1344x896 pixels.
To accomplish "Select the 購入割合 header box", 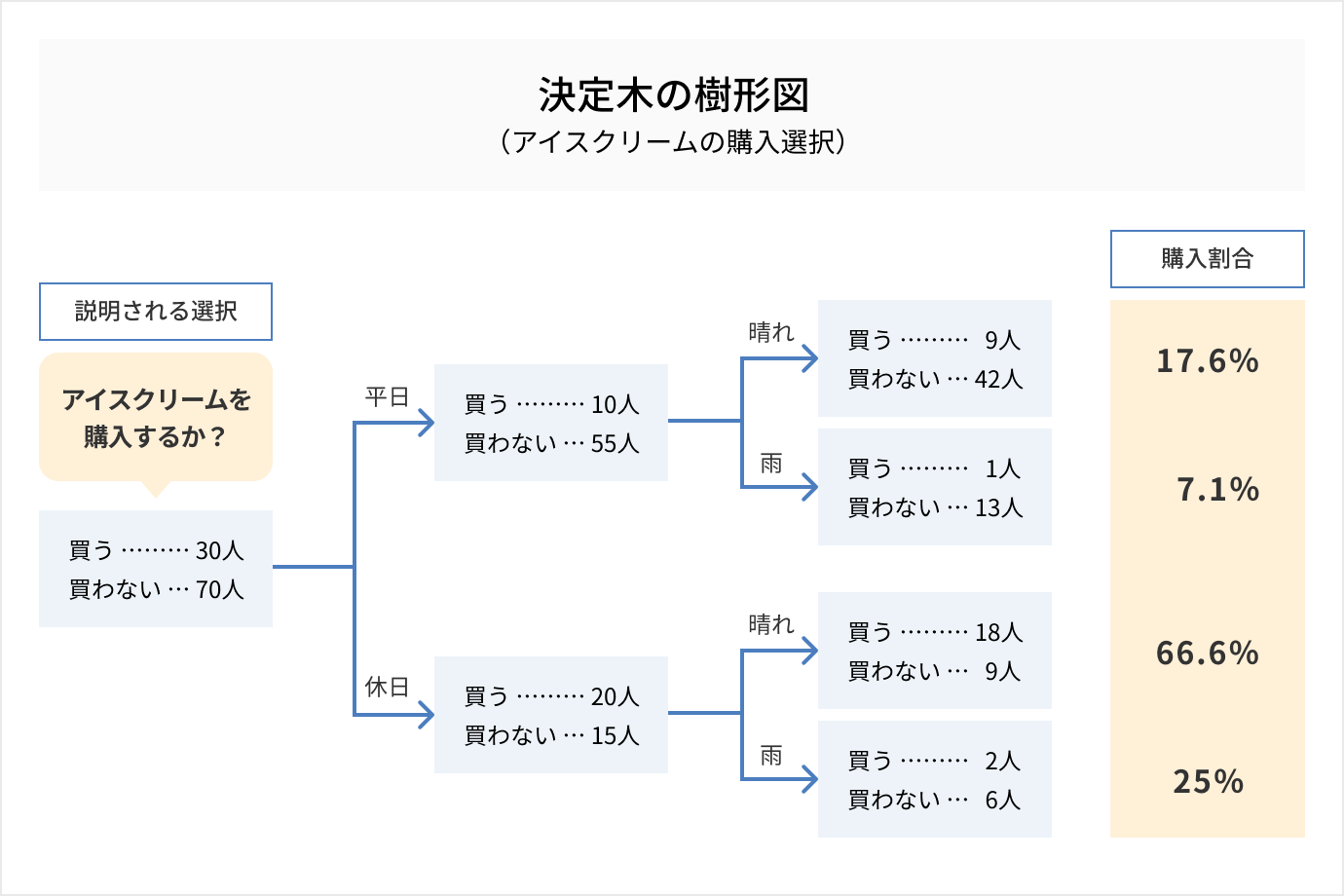I will click(x=1207, y=259).
